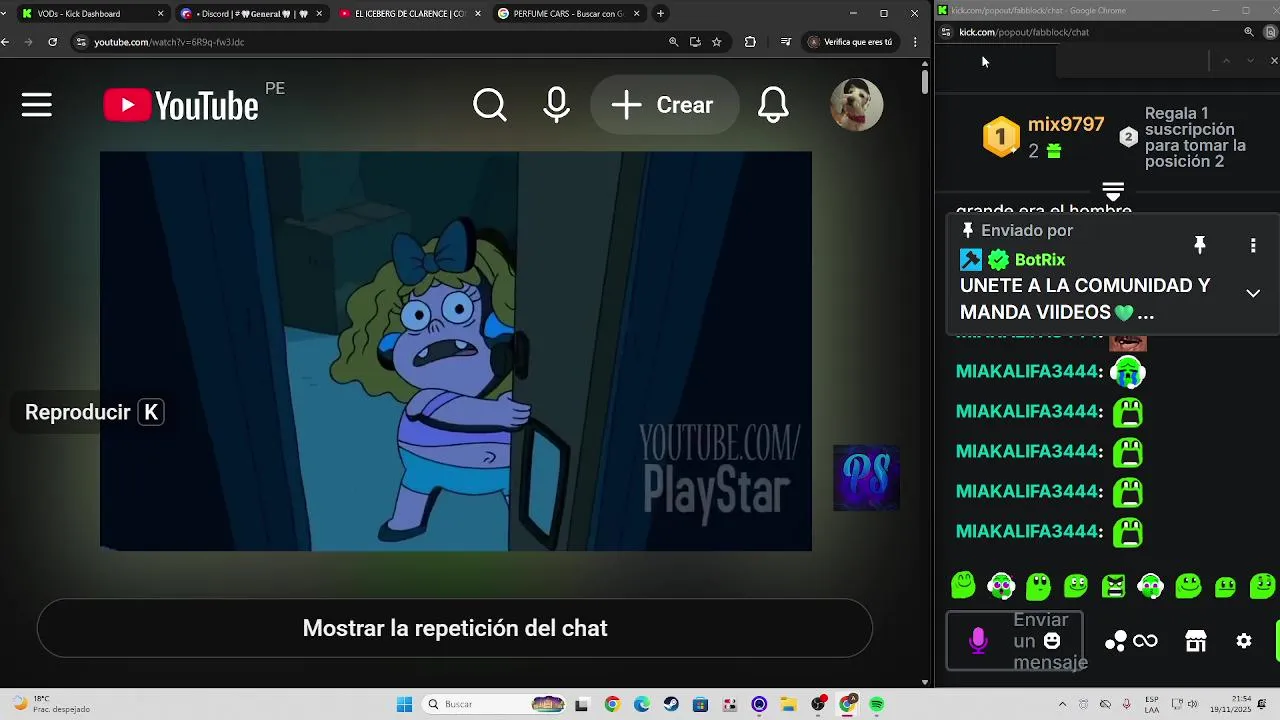Open the media controls toolbar icon
The width and height of the screenshot is (1280, 720).
tap(785, 42)
